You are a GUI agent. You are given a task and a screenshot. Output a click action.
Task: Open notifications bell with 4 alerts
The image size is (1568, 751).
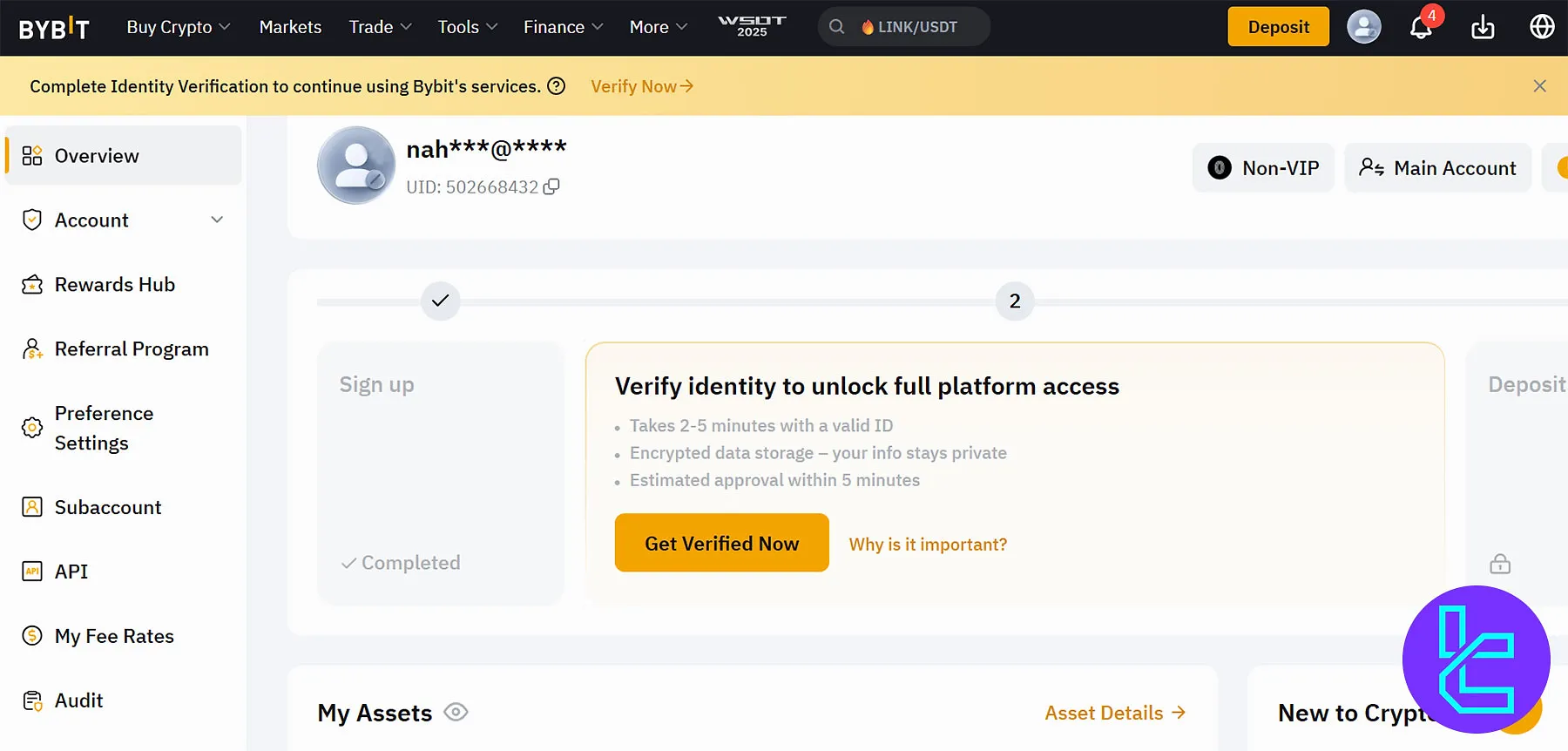click(x=1422, y=27)
